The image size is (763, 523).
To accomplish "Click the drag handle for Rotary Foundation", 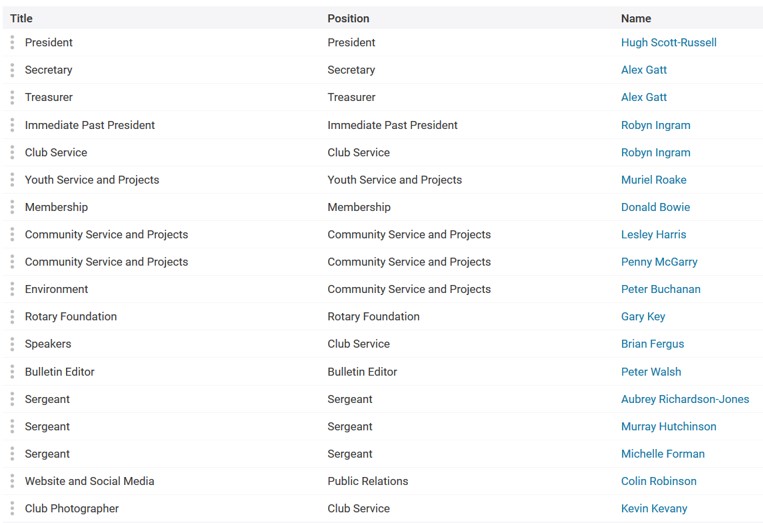I will pyautogui.click(x=12, y=316).
